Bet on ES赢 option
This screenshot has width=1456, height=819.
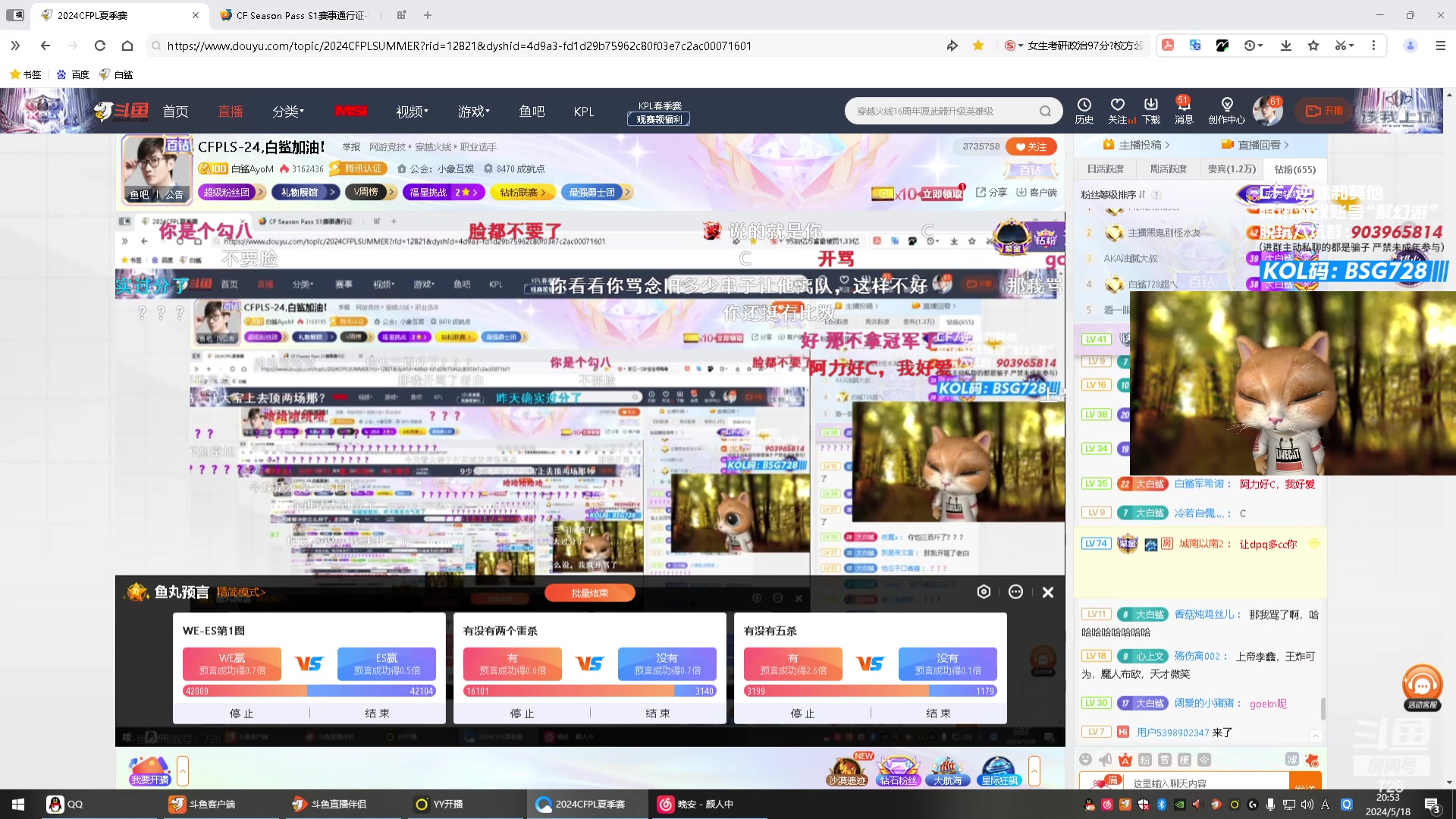(x=387, y=664)
